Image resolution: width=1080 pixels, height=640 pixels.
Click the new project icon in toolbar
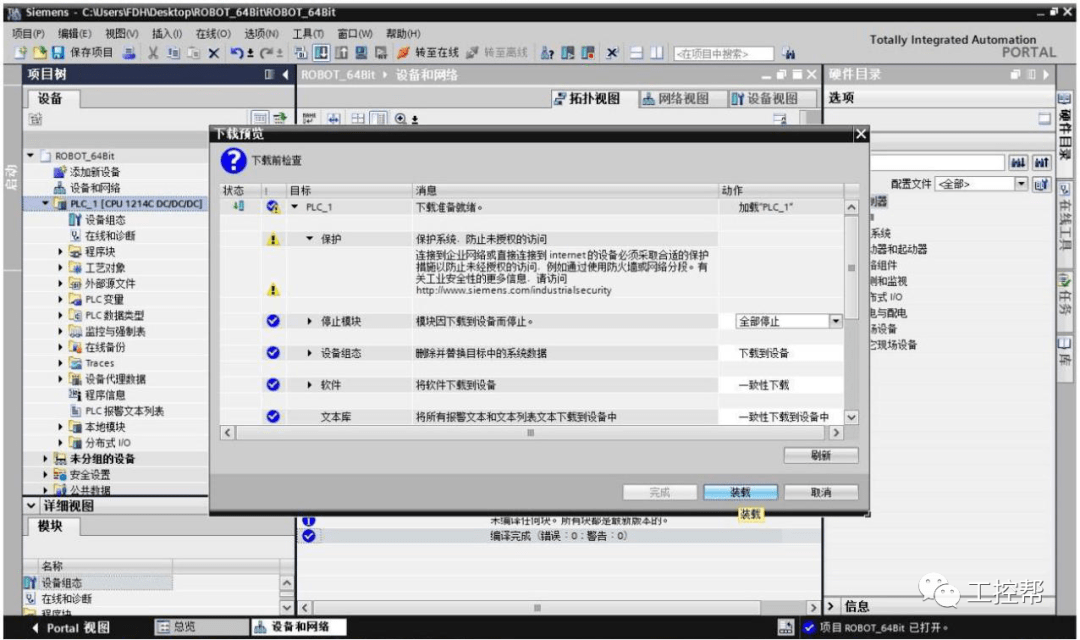click(x=21, y=53)
